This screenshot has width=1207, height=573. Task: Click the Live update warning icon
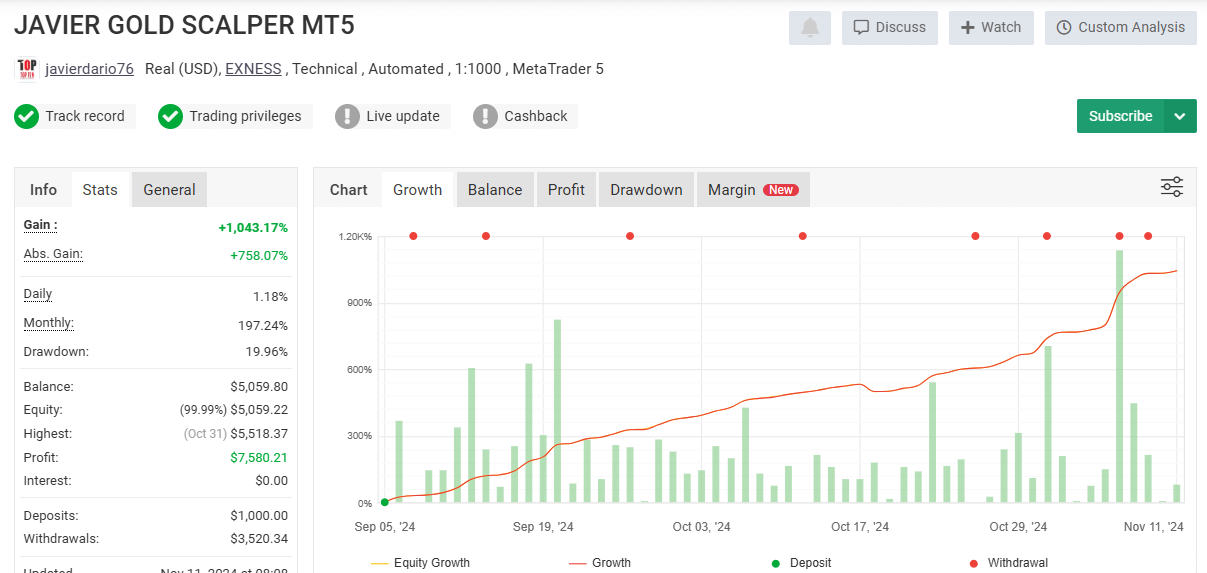347,117
